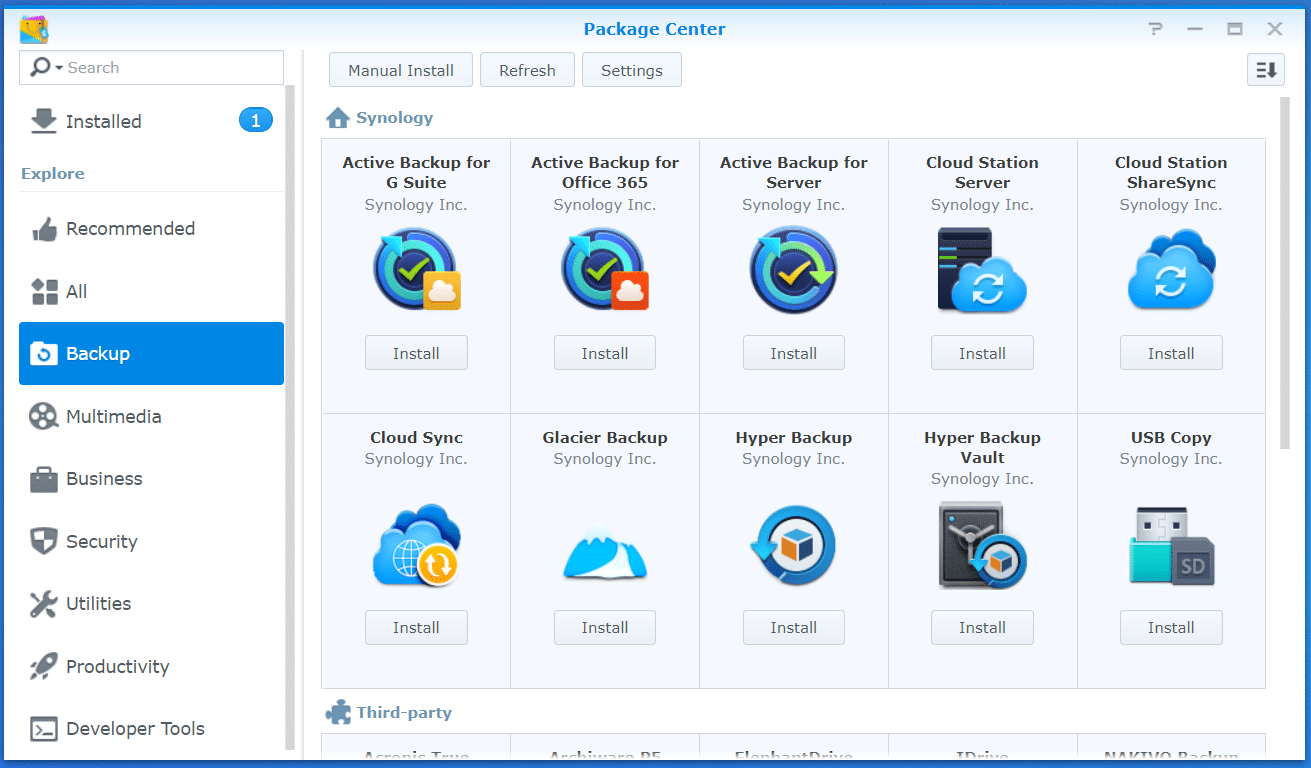Click the Hyper Backup Vault safe icon
Viewport: 1311px width, 768px height.
(981, 547)
